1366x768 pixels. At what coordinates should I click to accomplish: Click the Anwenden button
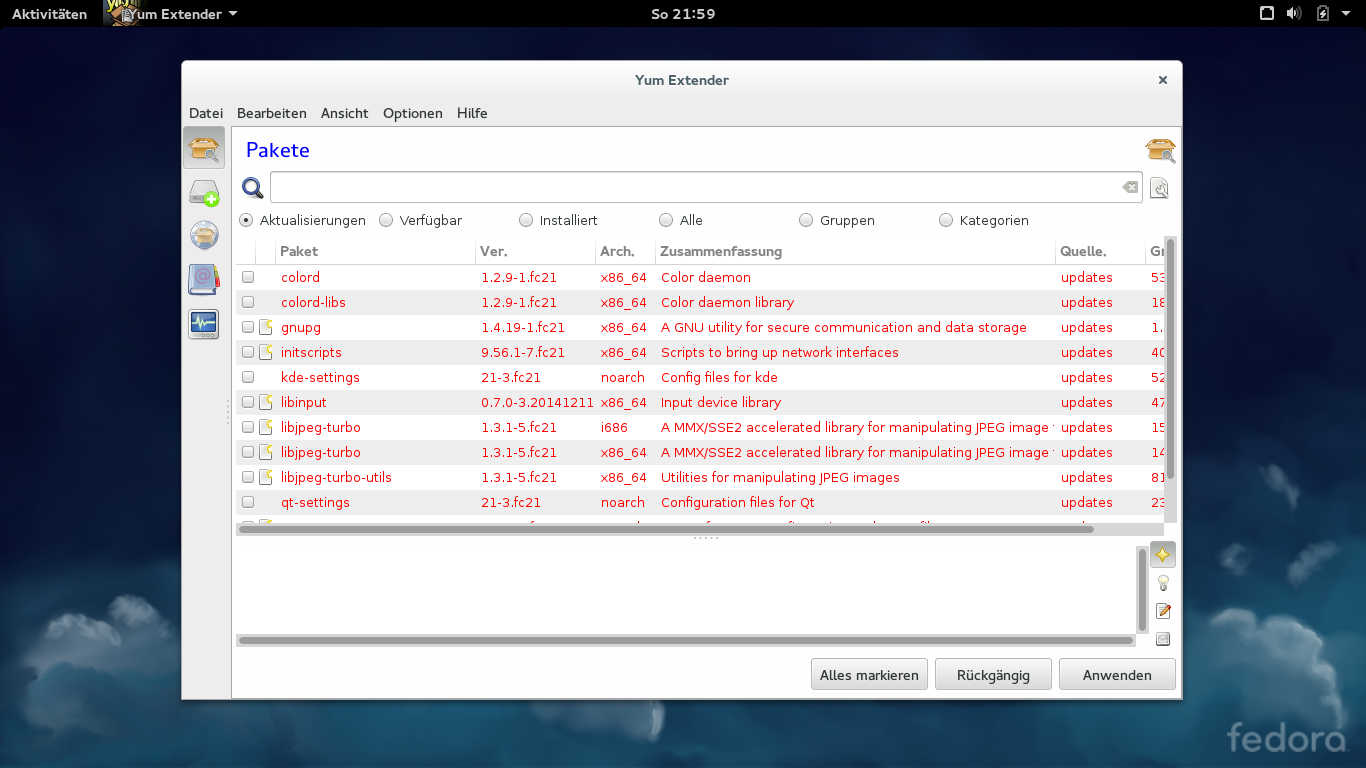(x=1117, y=675)
